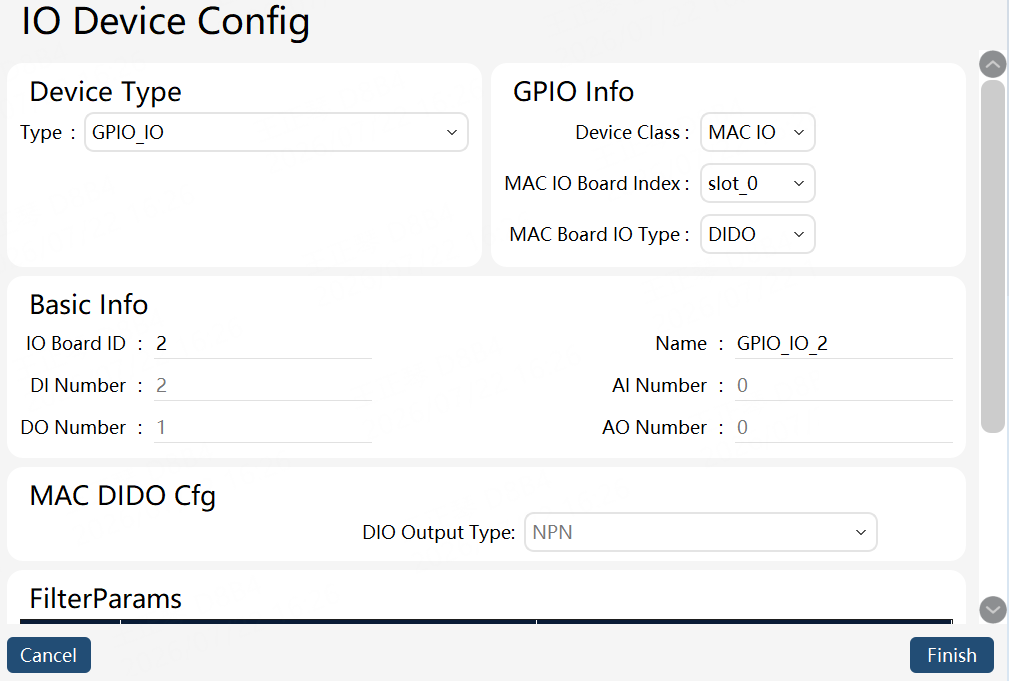This screenshot has height=681, width=1009.
Task: Click the DIO Output Type label
Action: point(439,533)
